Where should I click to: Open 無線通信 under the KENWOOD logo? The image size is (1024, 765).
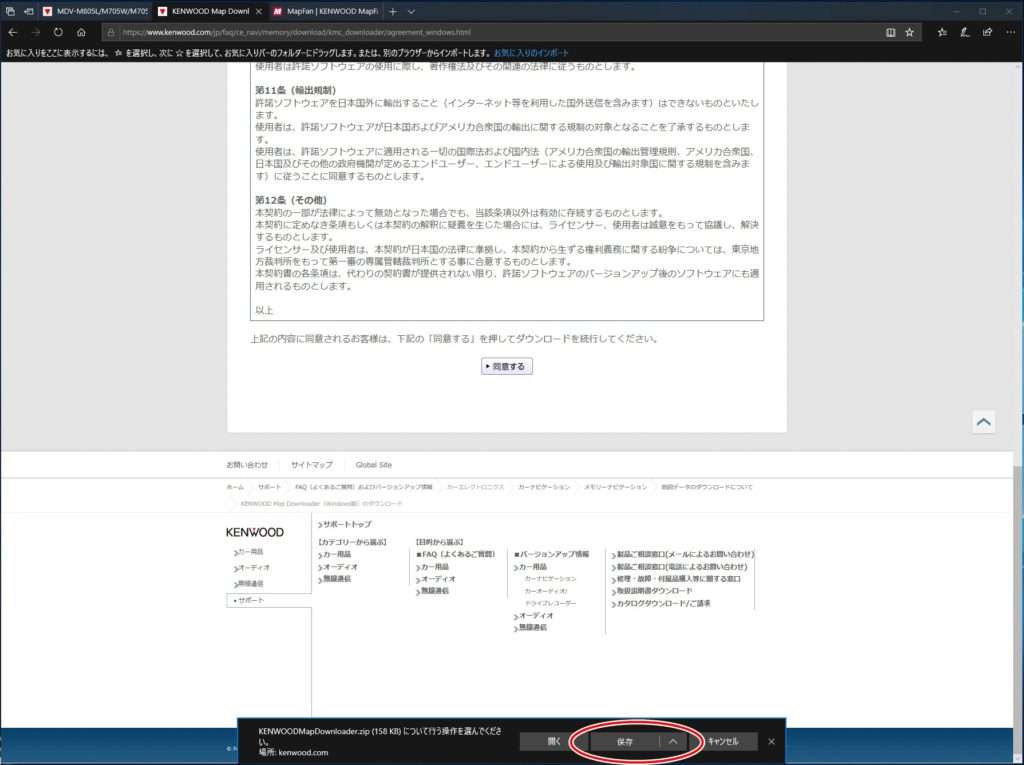[248, 583]
